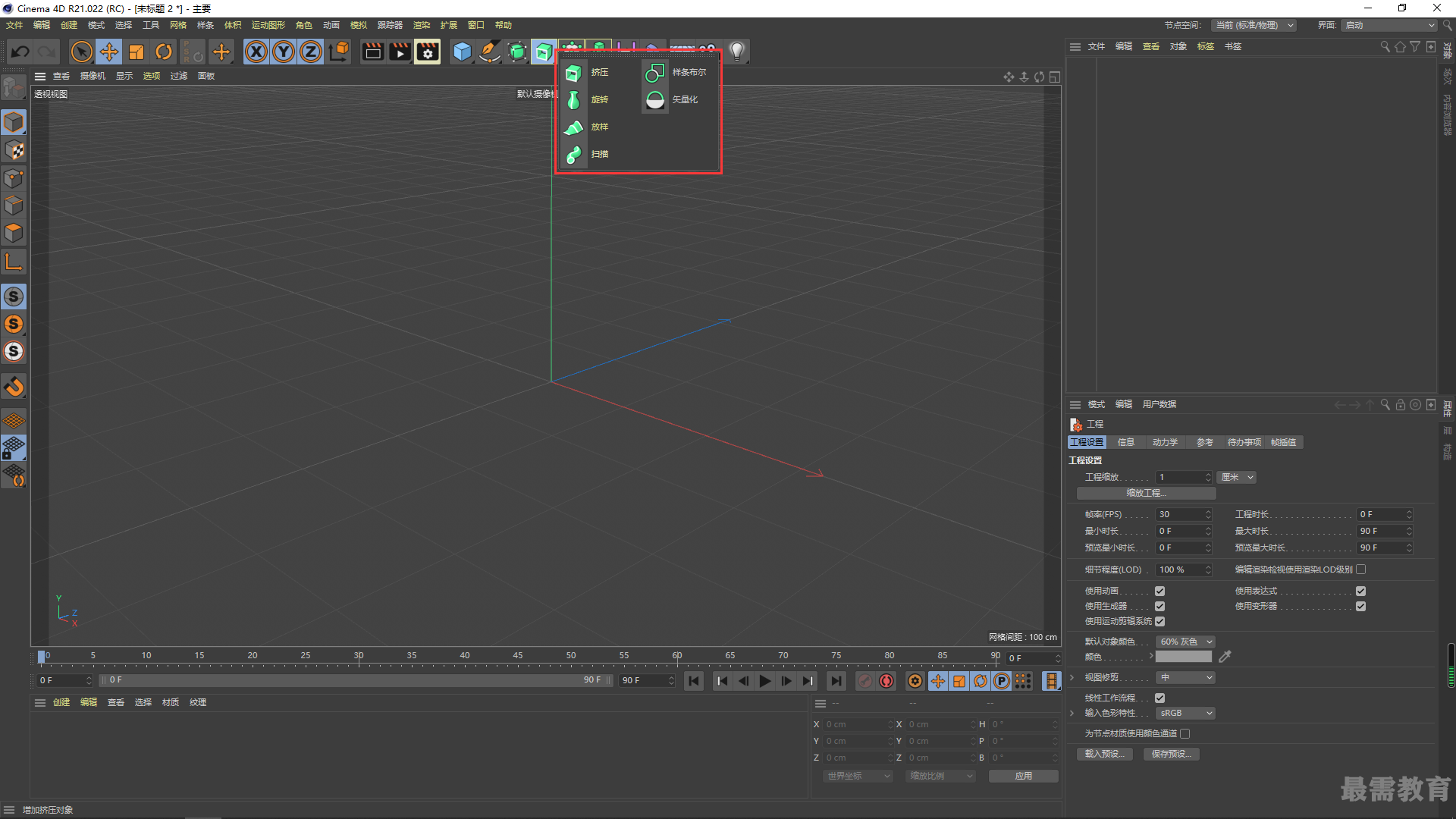The image size is (1456, 819).
Task: Toggle the 使用运动剪辑系统 checkbox
Action: pos(1160,621)
